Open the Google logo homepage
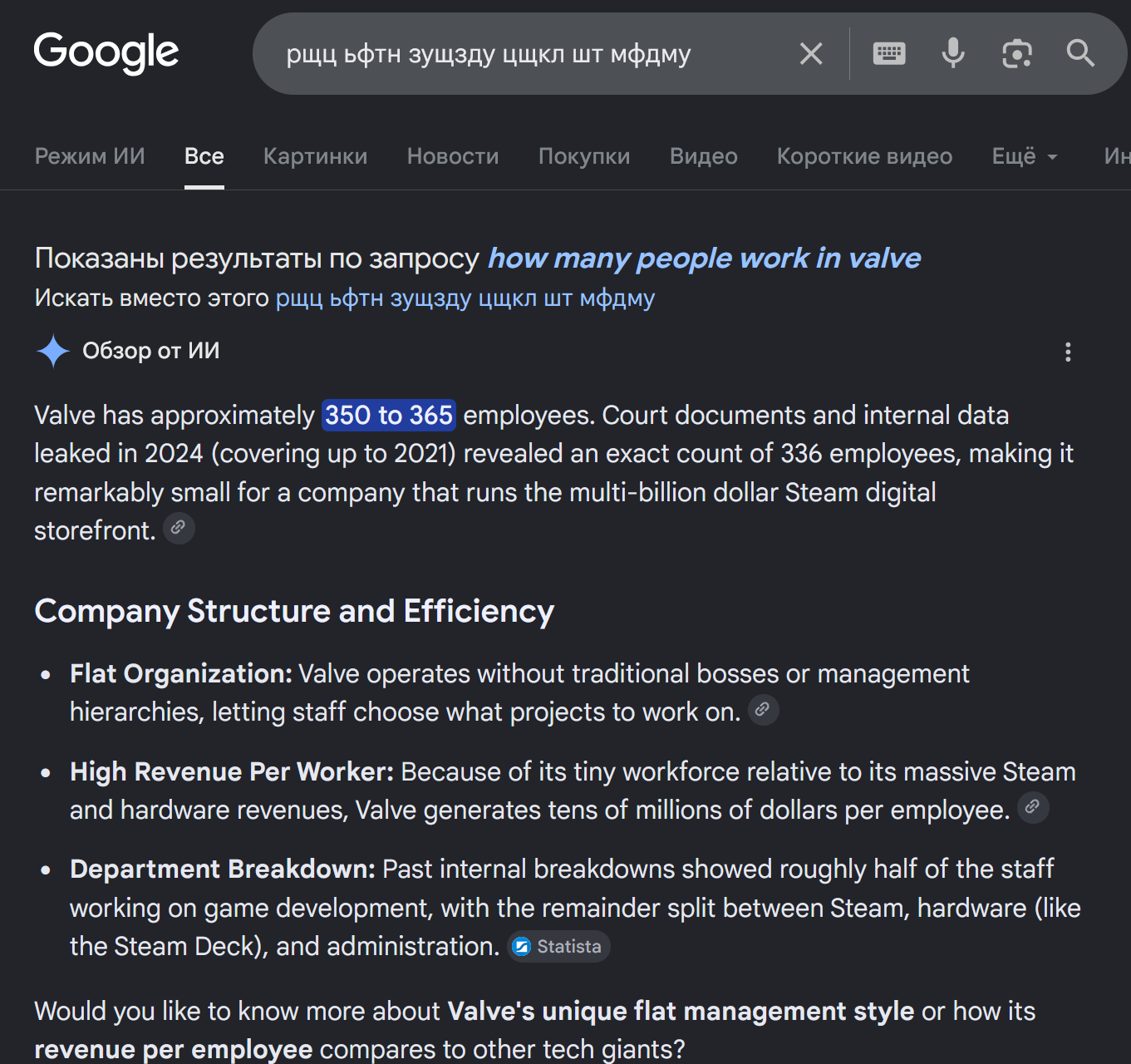The height and width of the screenshot is (1064, 1131). coord(106,52)
